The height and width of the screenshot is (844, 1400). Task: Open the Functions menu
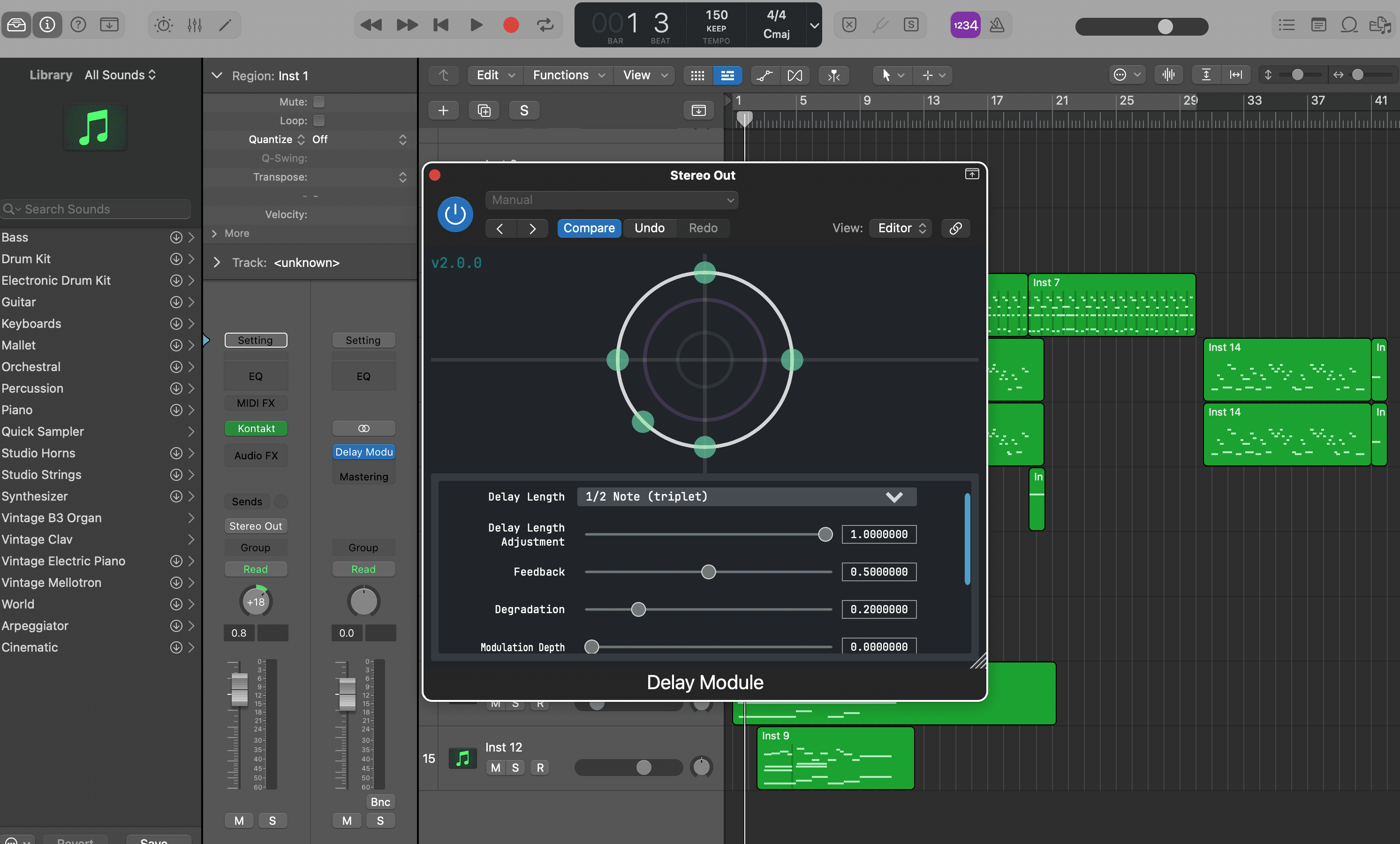pyautogui.click(x=568, y=75)
